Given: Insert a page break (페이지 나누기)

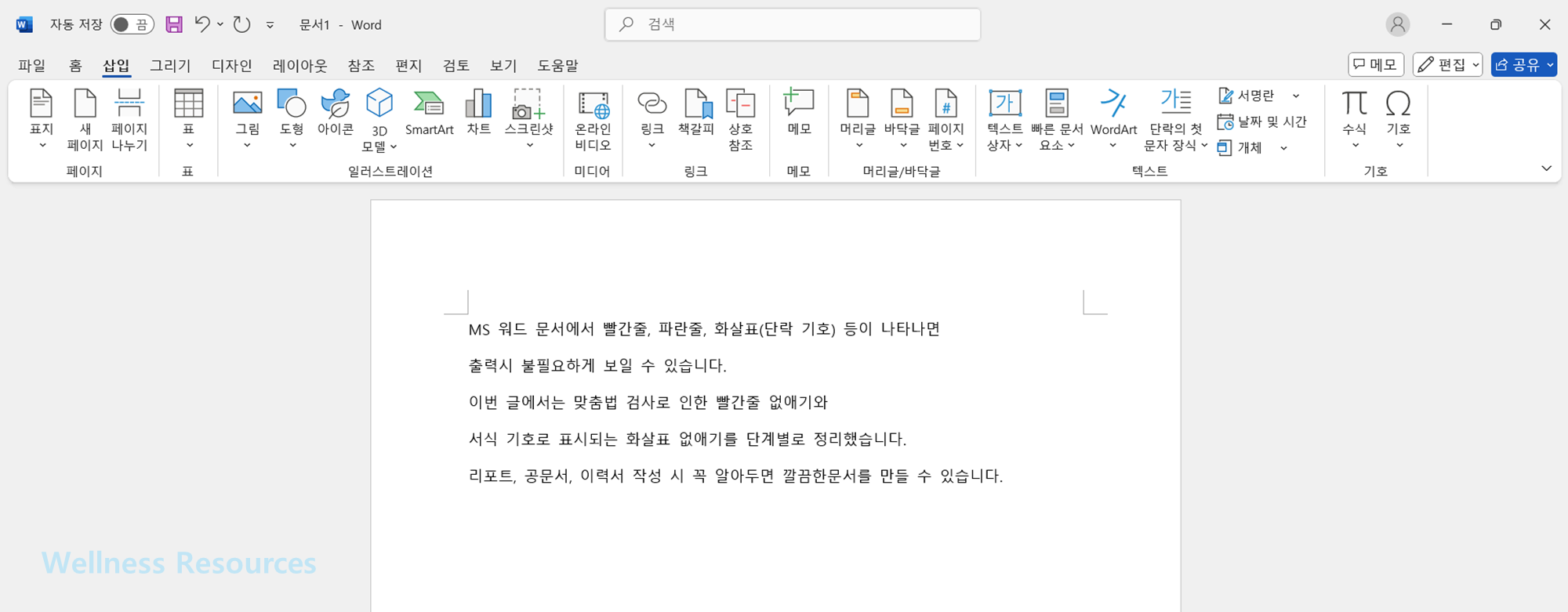Looking at the screenshot, I should [x=129, y=119].
